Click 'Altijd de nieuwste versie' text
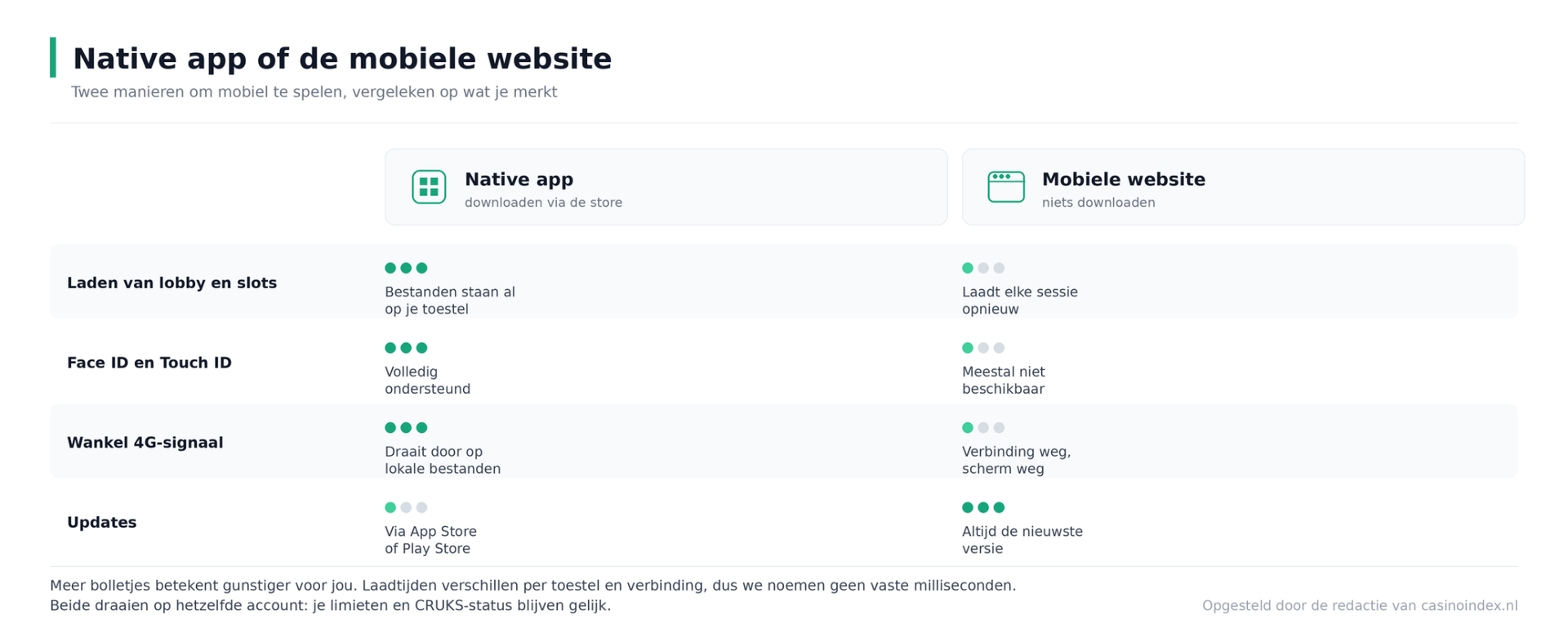 pos(1022,540)
